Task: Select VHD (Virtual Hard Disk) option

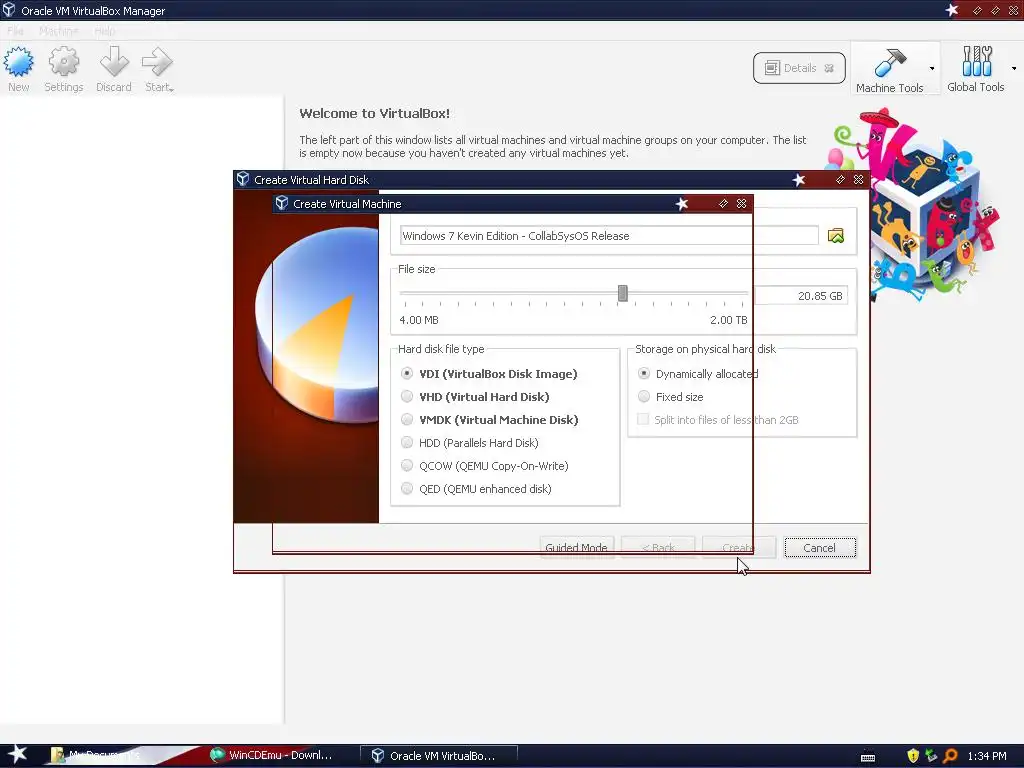Action: 475,396
